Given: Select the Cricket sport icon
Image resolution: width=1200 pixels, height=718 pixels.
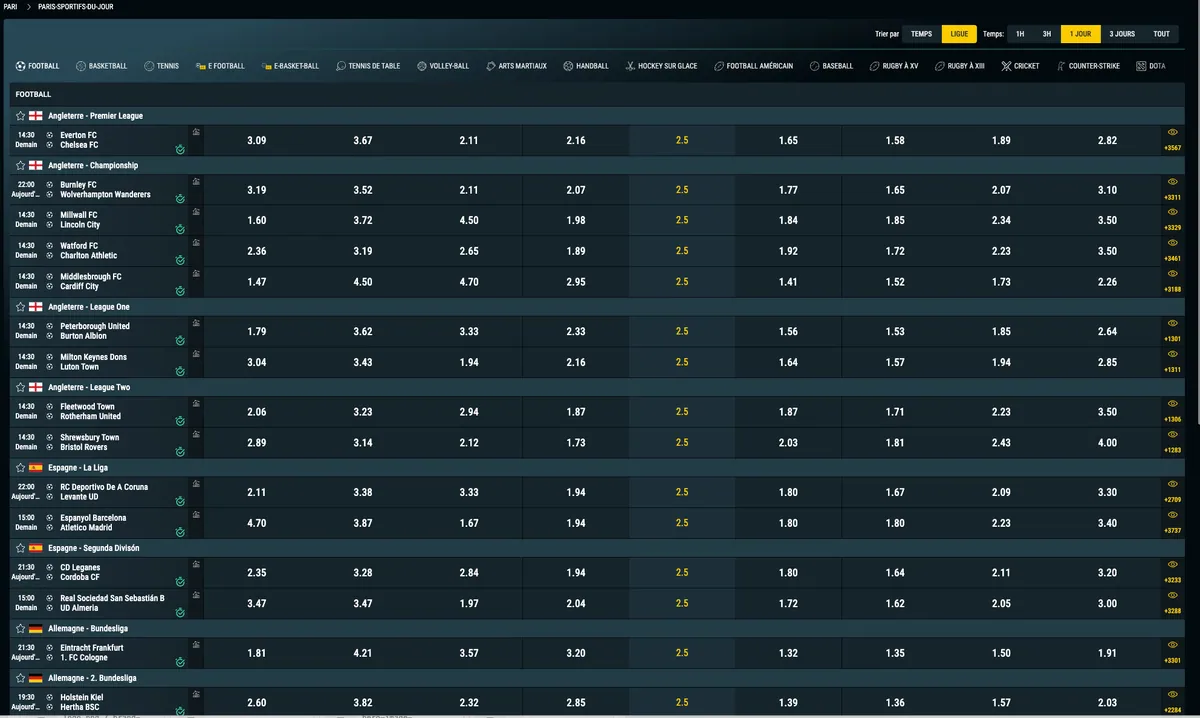Looking at the screenshot, I should pos(1007,66).
